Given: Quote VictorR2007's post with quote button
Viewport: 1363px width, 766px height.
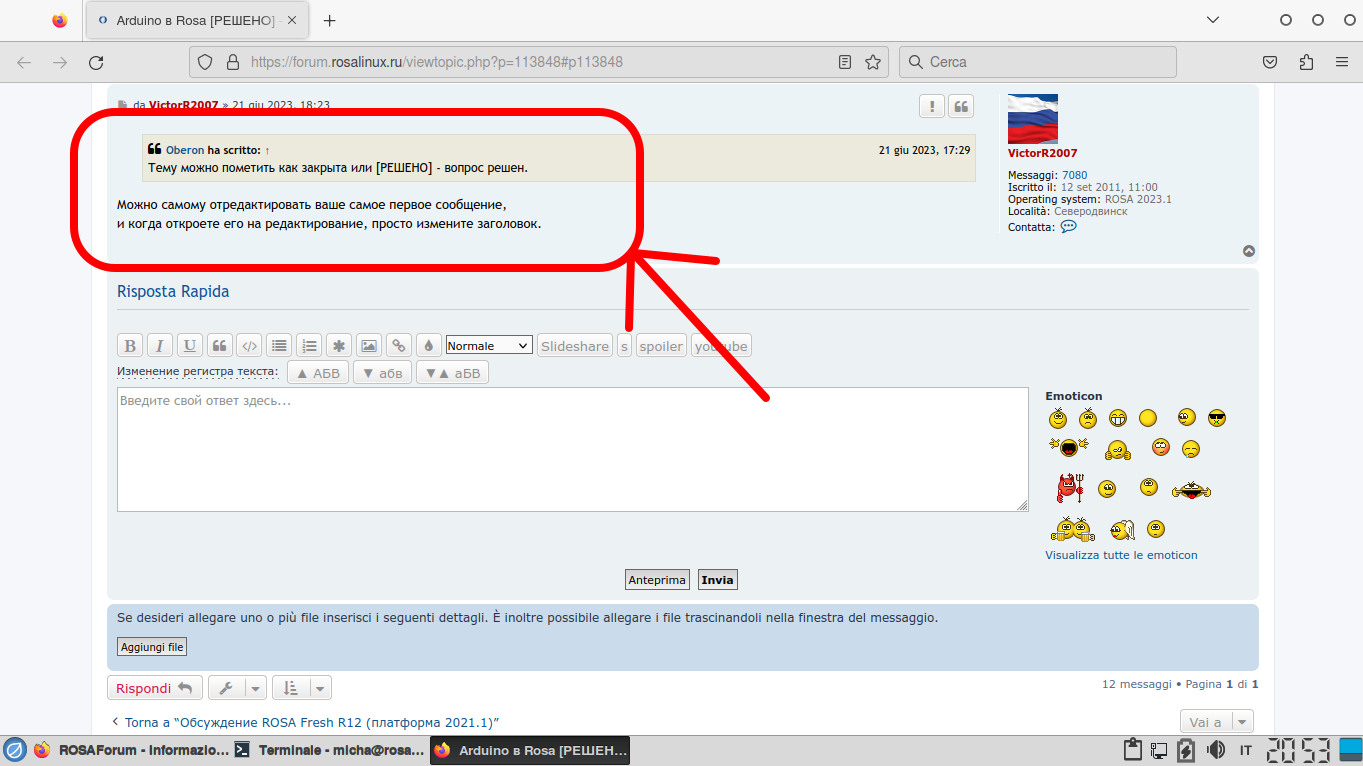Looking at the screenshot, I should point(961,106).
